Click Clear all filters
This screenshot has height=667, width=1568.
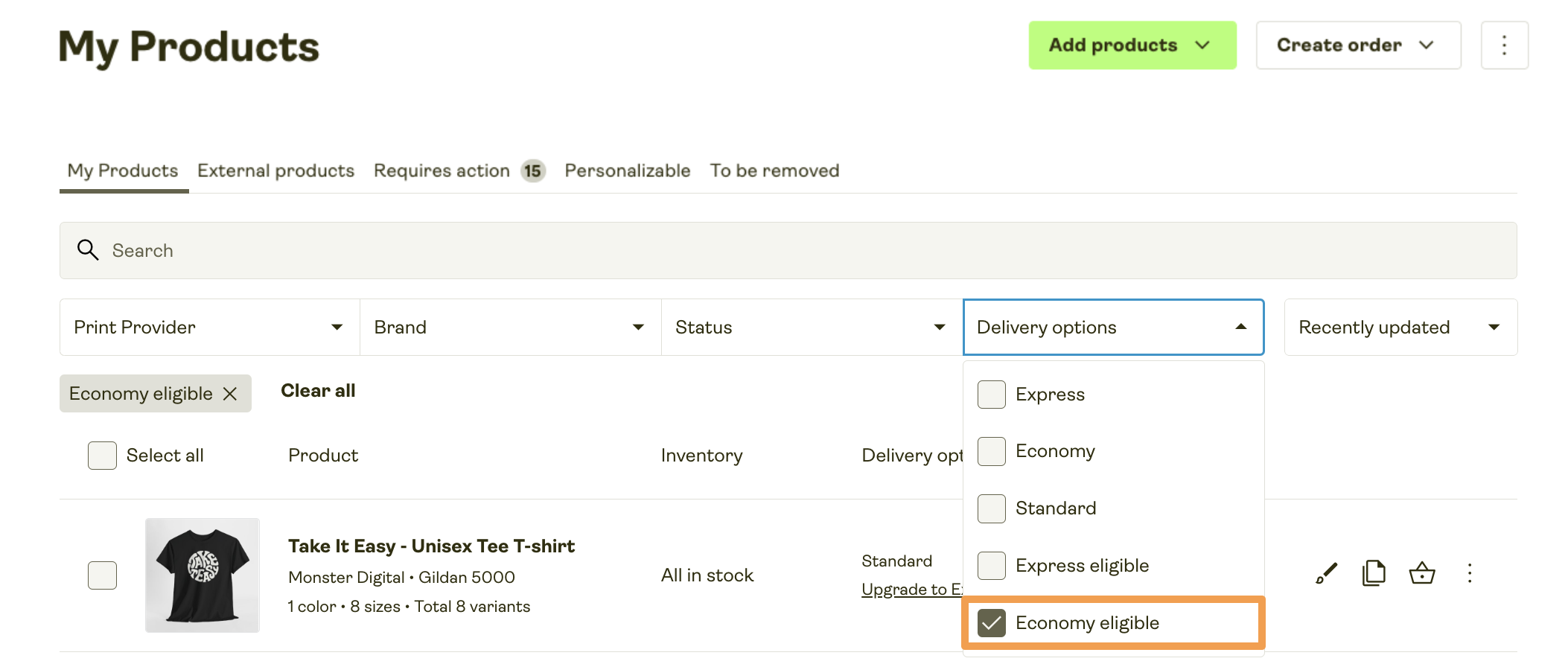pos(318,391)
